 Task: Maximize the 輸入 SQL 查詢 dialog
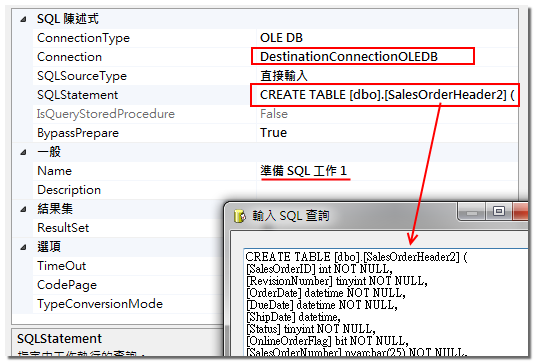pyautogui.click(x=499, y=212)
